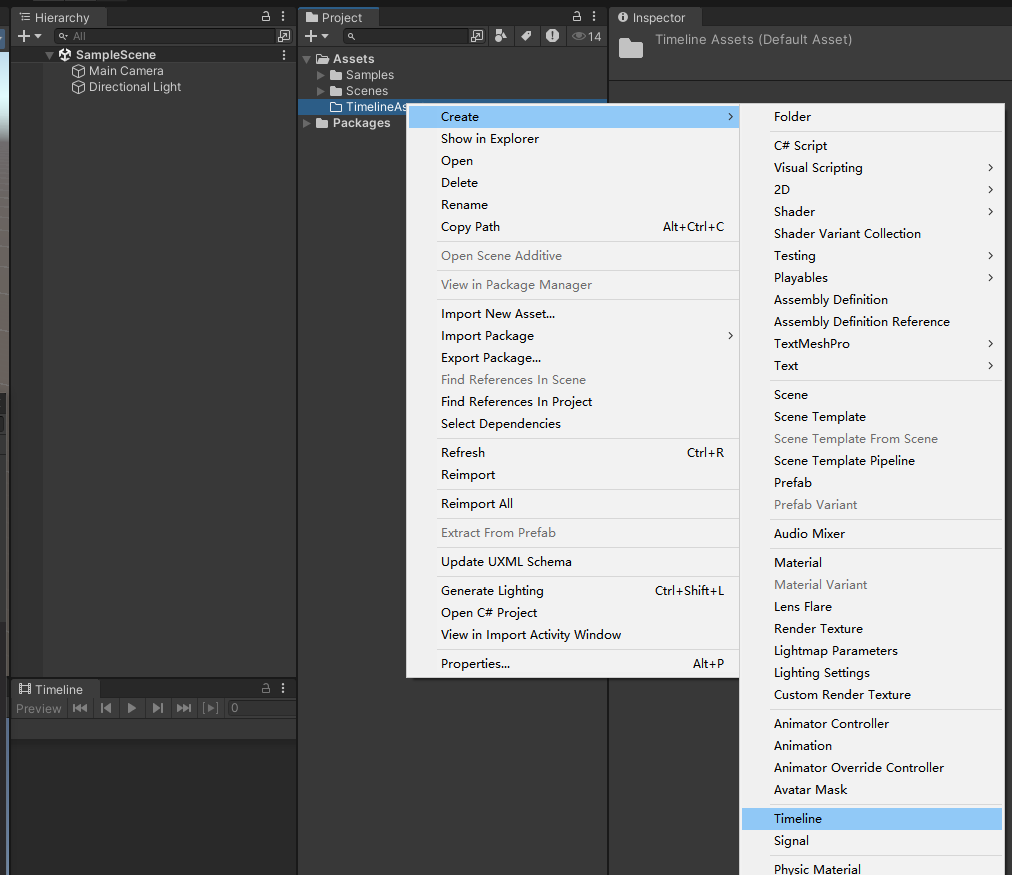Select C# Script in the Create submenu
Screen dimensions: 1012x875
800,146
